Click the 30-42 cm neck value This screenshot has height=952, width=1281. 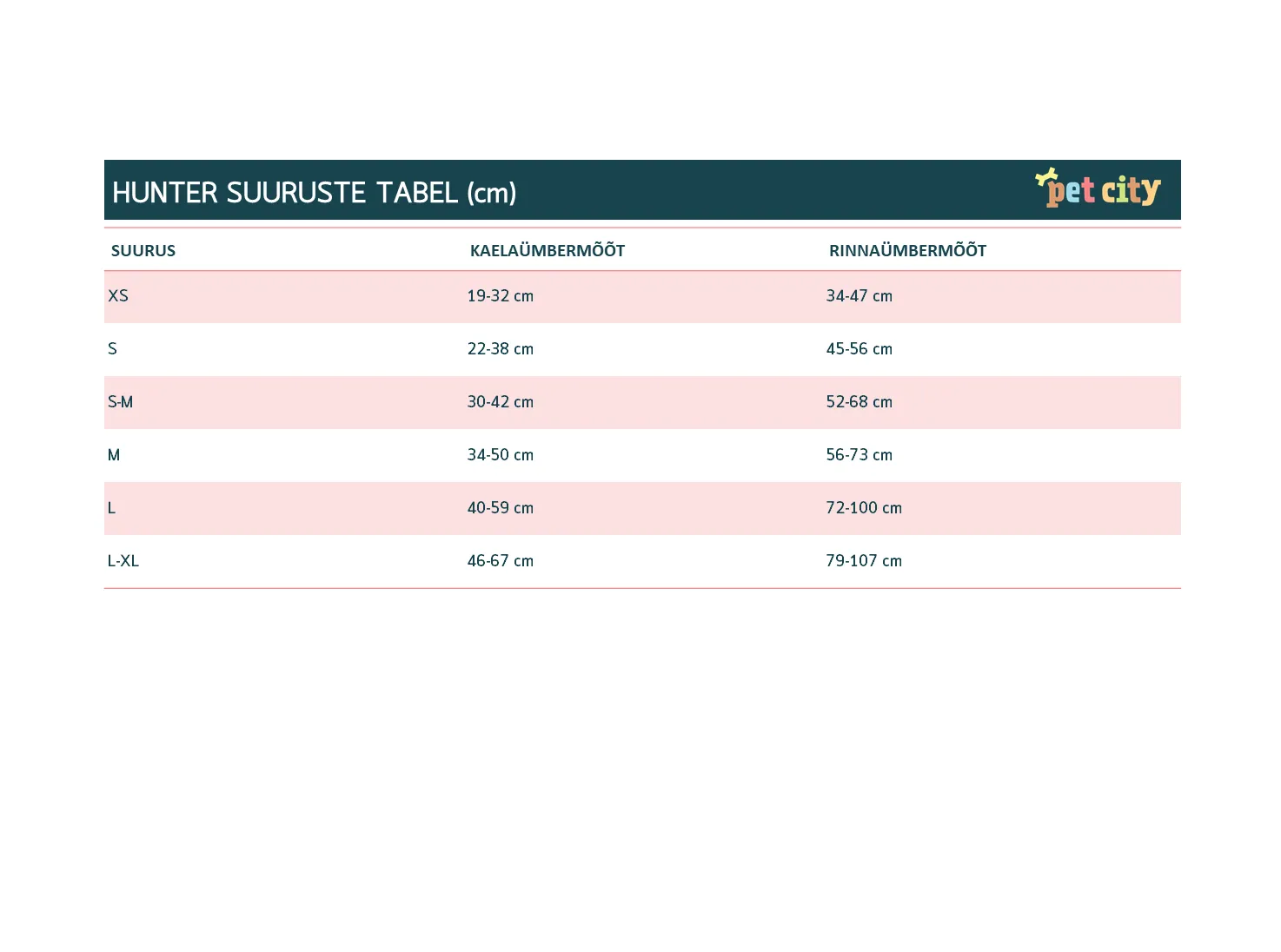pos(501,402)
